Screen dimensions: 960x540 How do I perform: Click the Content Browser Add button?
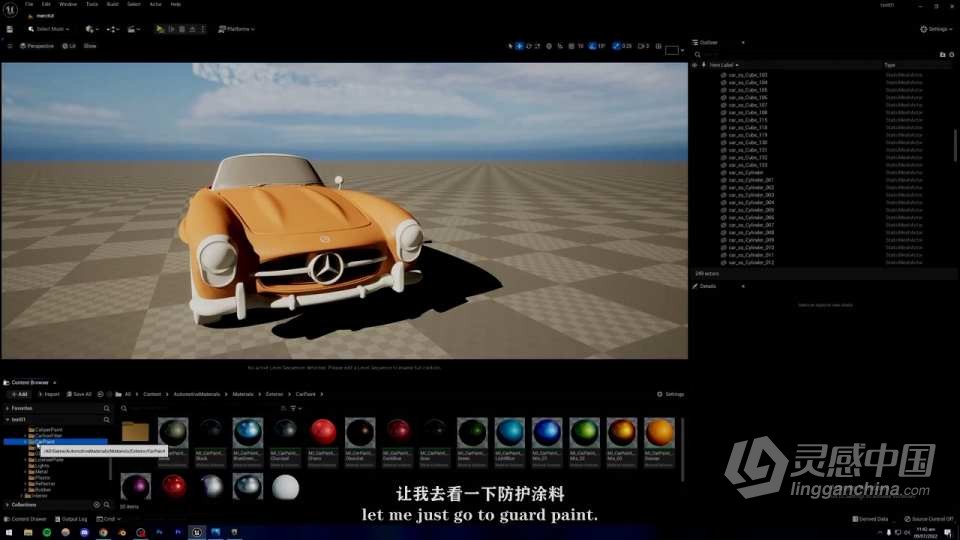point(20,394)
